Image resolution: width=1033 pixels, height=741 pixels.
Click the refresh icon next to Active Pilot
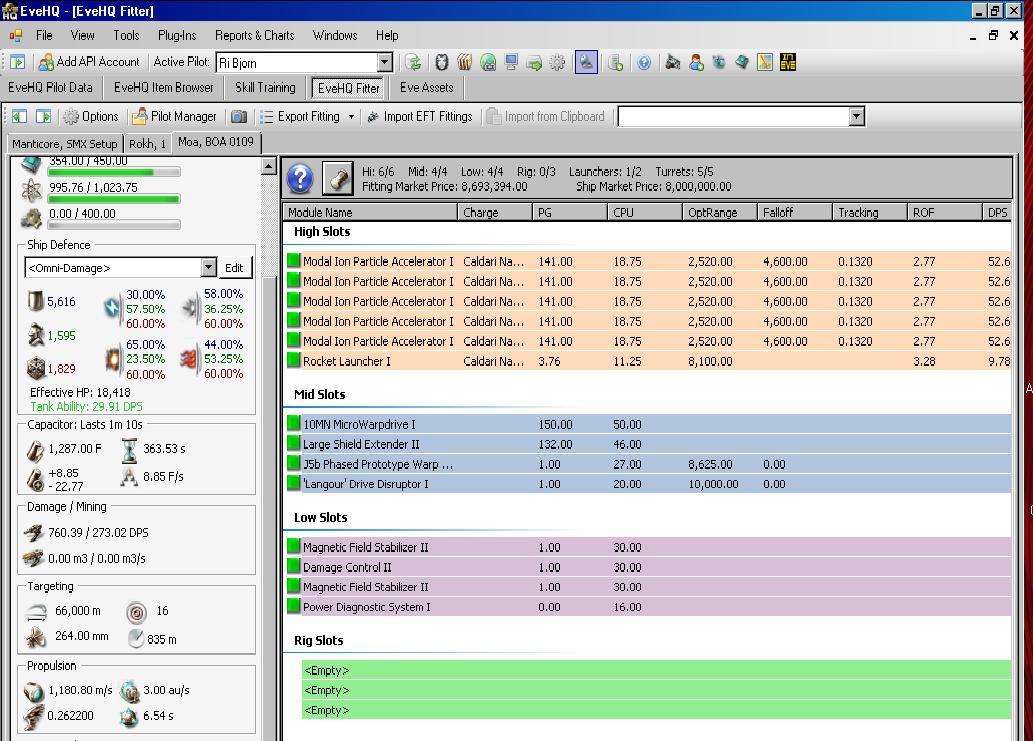tap(413, 62)
